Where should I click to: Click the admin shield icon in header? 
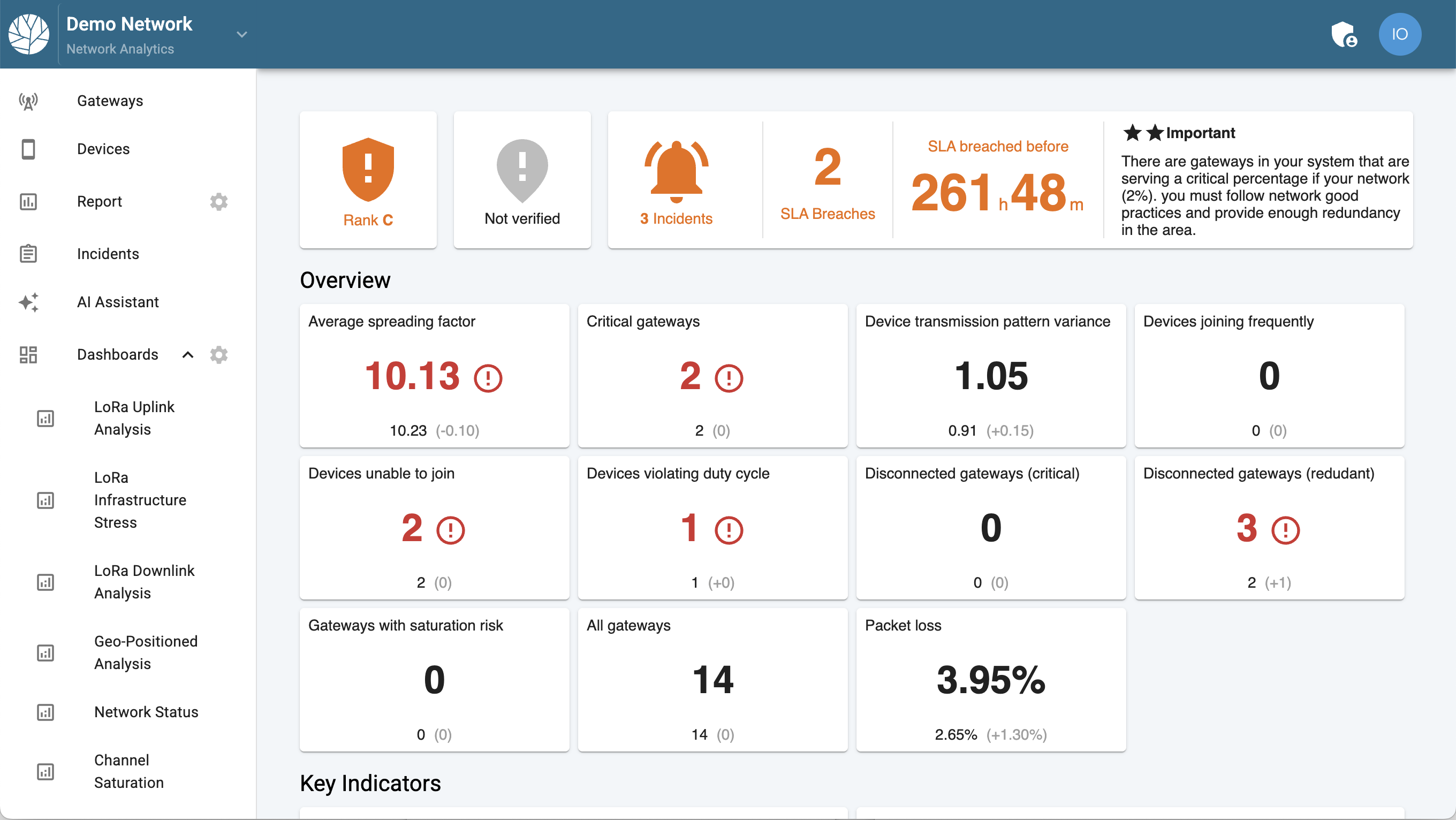pyautogui.click(x=1344, y=34)
